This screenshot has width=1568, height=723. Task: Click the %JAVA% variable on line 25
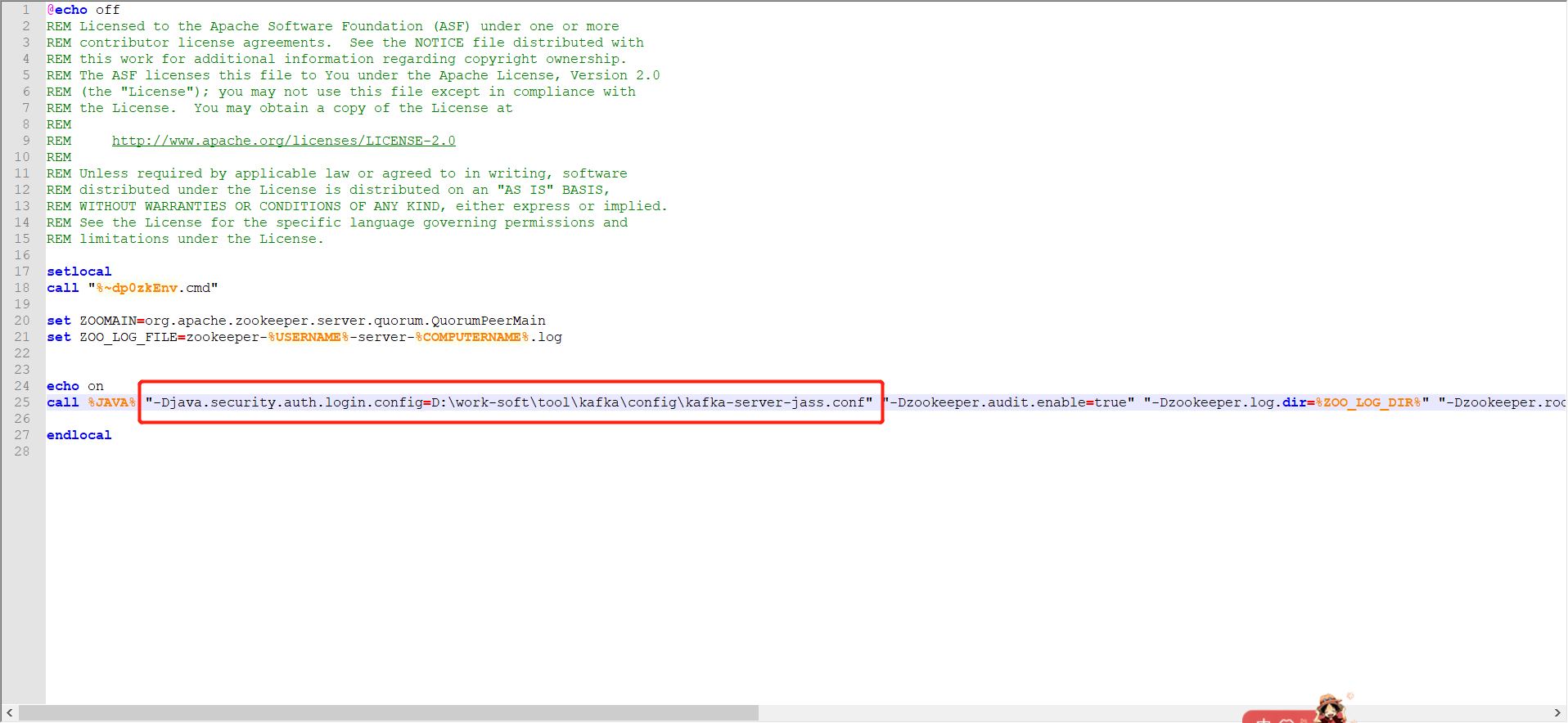pos(112,402)
